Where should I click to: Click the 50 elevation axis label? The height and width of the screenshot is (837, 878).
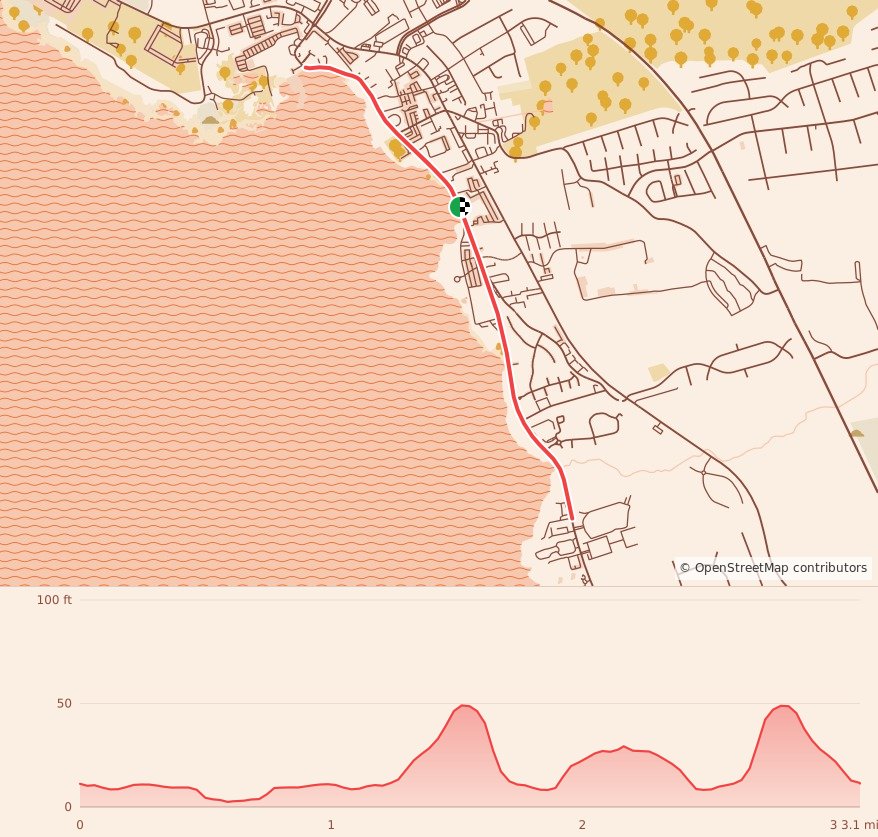tap(64, 704)
